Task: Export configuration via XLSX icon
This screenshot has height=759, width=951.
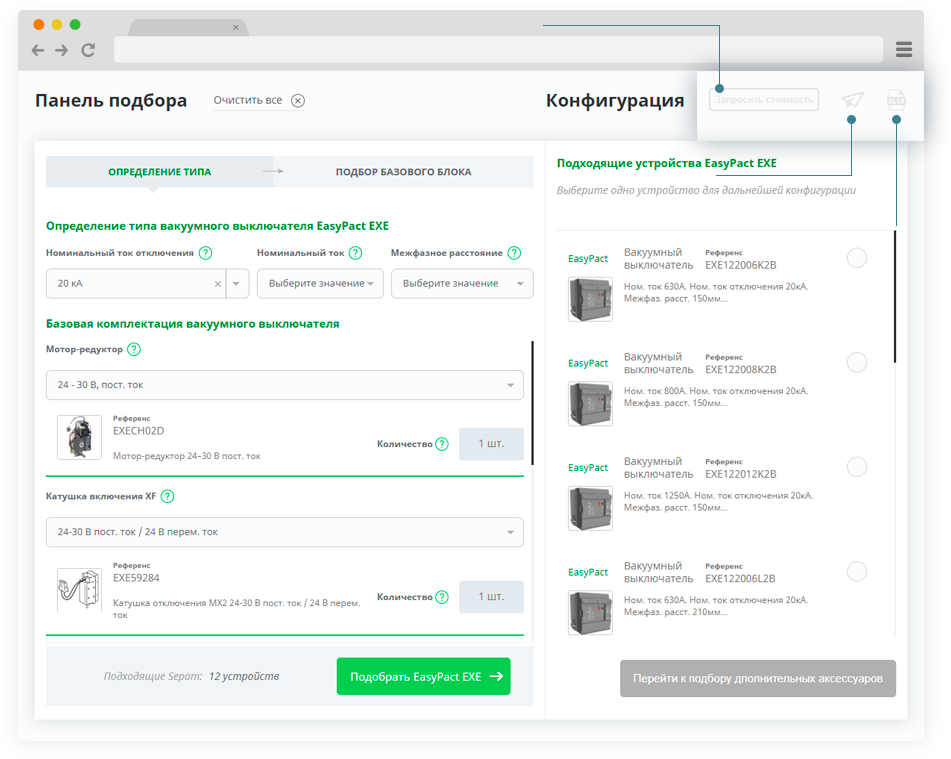Action: (x=896, y=100)
